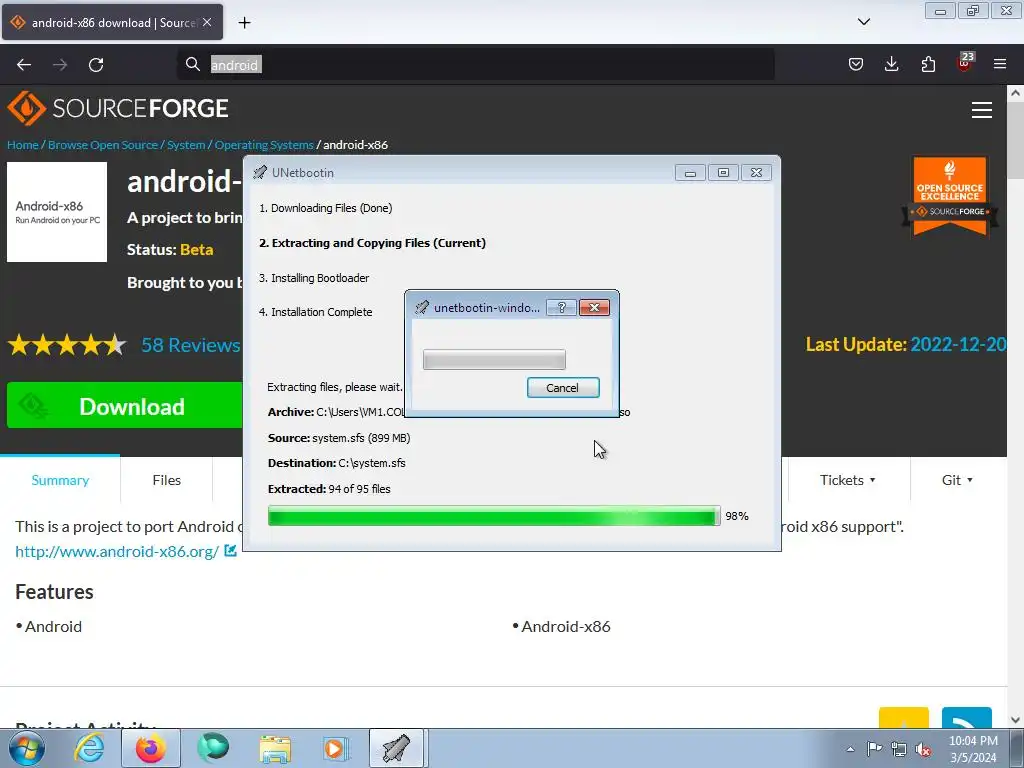Open the System breadcrumb link
The image size is (1024, 768).
click(x=186, y=145)
